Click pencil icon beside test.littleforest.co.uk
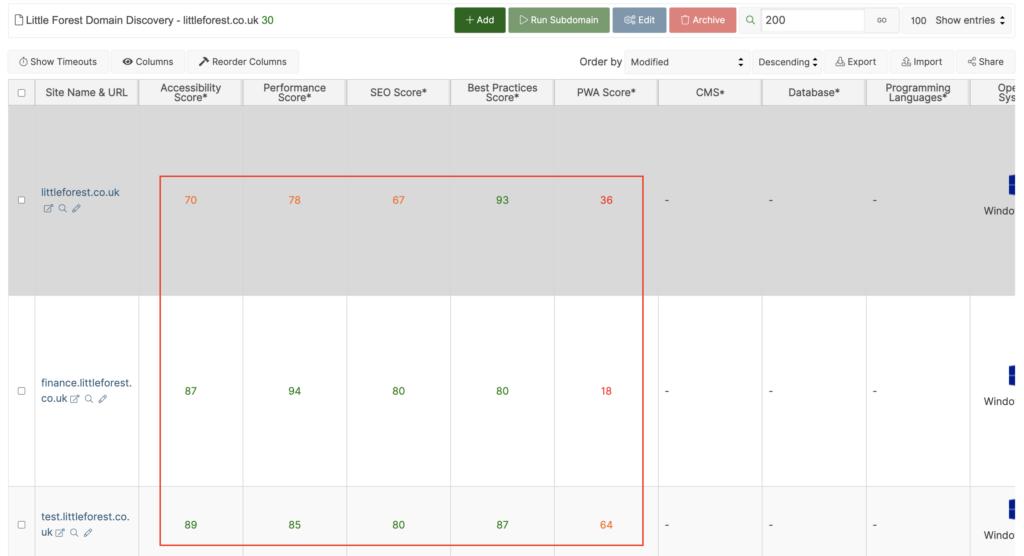This screenshot has height=556, width=1024. tap(88, 532)
